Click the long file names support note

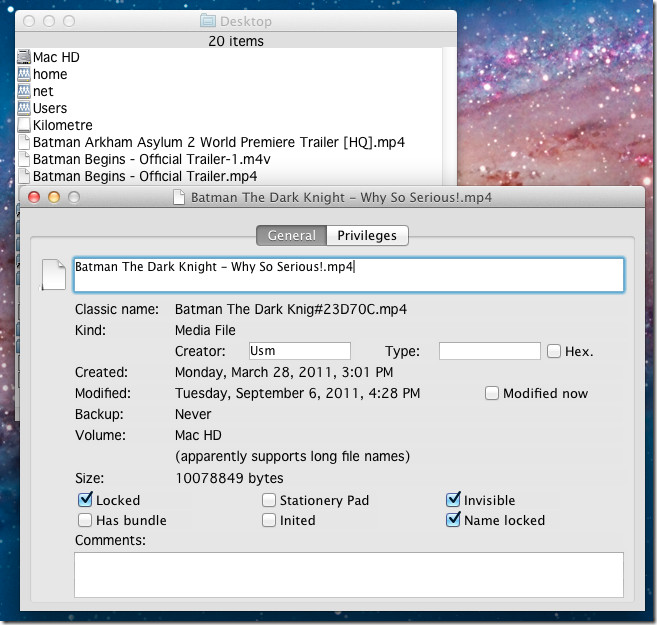coord(292,456)
